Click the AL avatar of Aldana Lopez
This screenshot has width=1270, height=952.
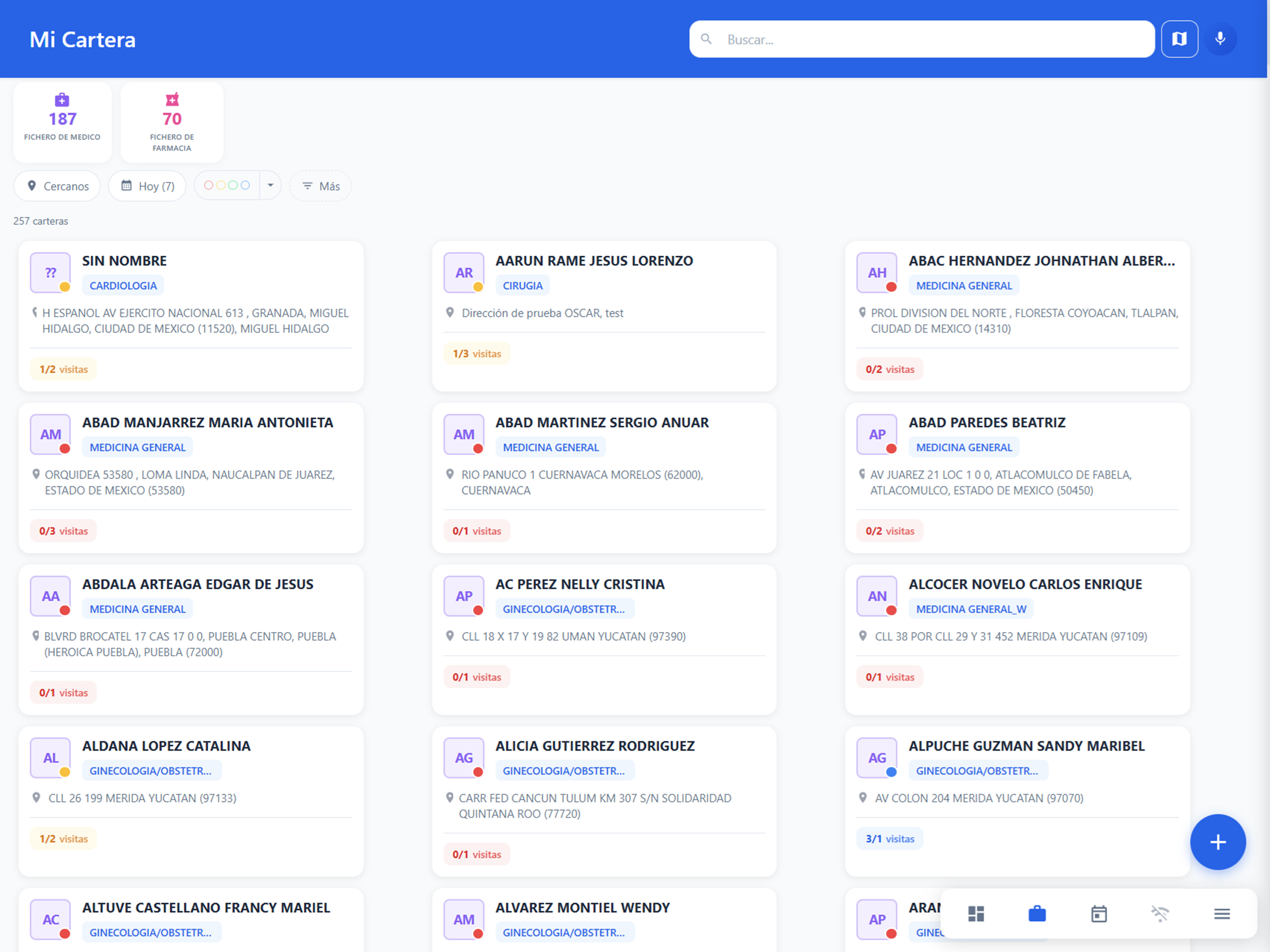coord(51,758)
